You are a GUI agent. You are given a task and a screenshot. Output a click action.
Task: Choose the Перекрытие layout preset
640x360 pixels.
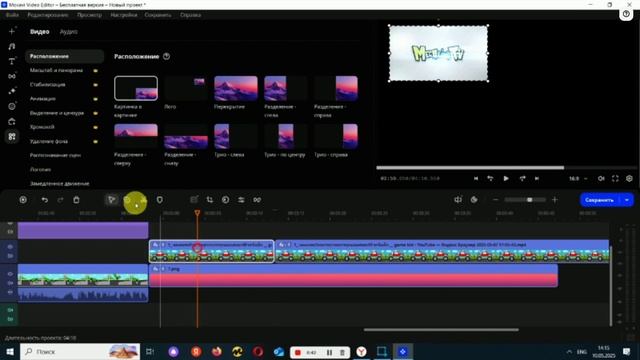point(236,88)
